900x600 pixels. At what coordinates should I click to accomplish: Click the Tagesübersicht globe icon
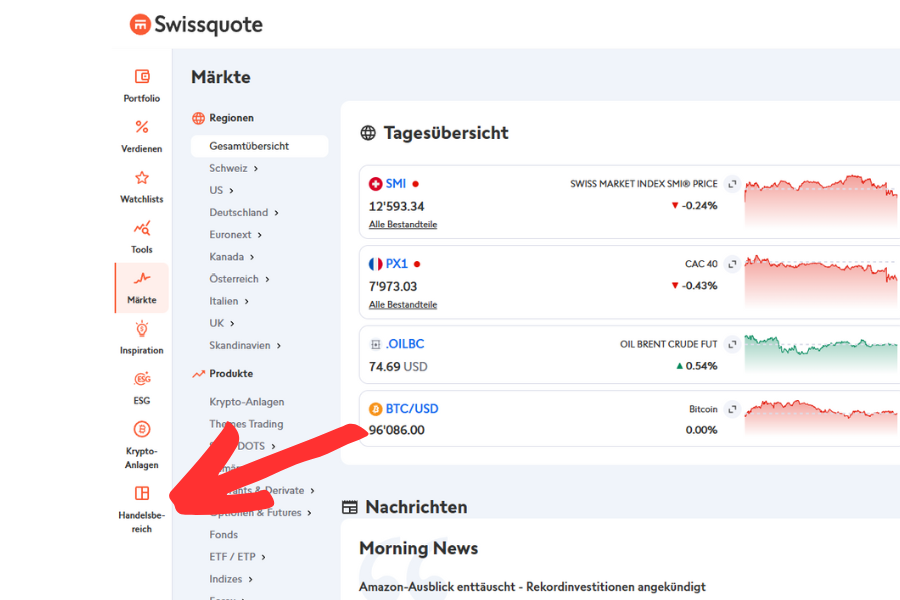pyautogui.click(x=368, y=133)
